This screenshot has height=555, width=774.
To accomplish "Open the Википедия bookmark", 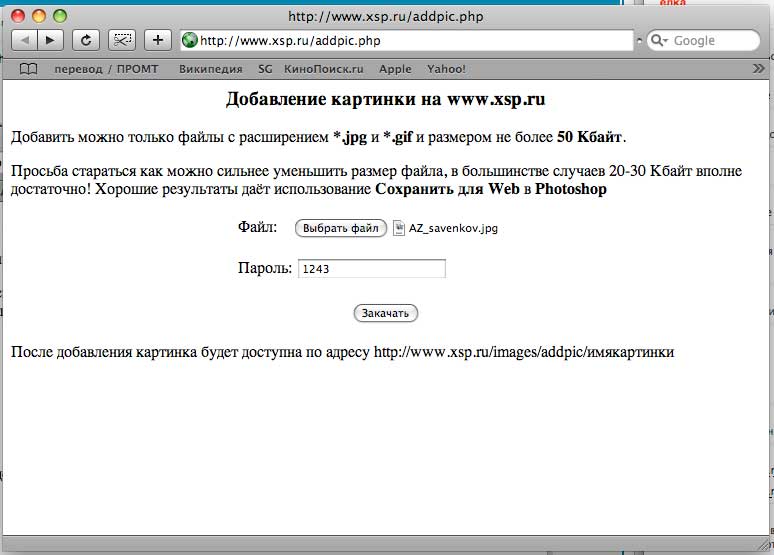I will pyautogui.click(x=211, y=69).
